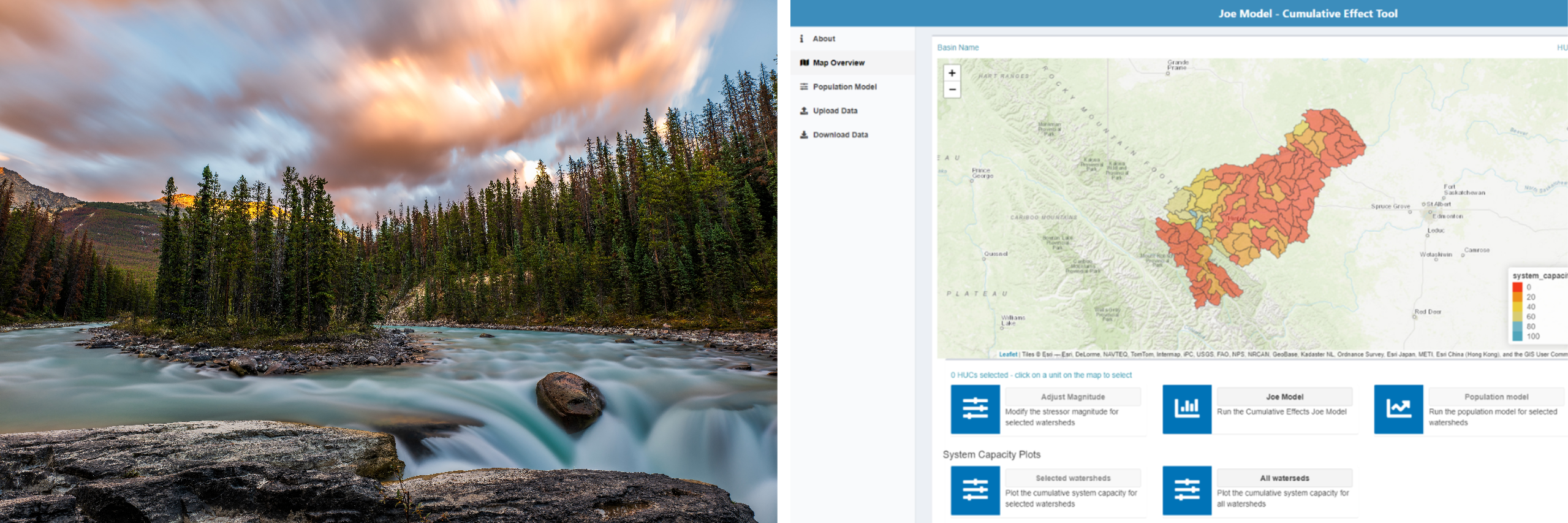Click the red 0 legend swatch
The height and width of the screenshot is (523, 1568).
(1517, 287)
